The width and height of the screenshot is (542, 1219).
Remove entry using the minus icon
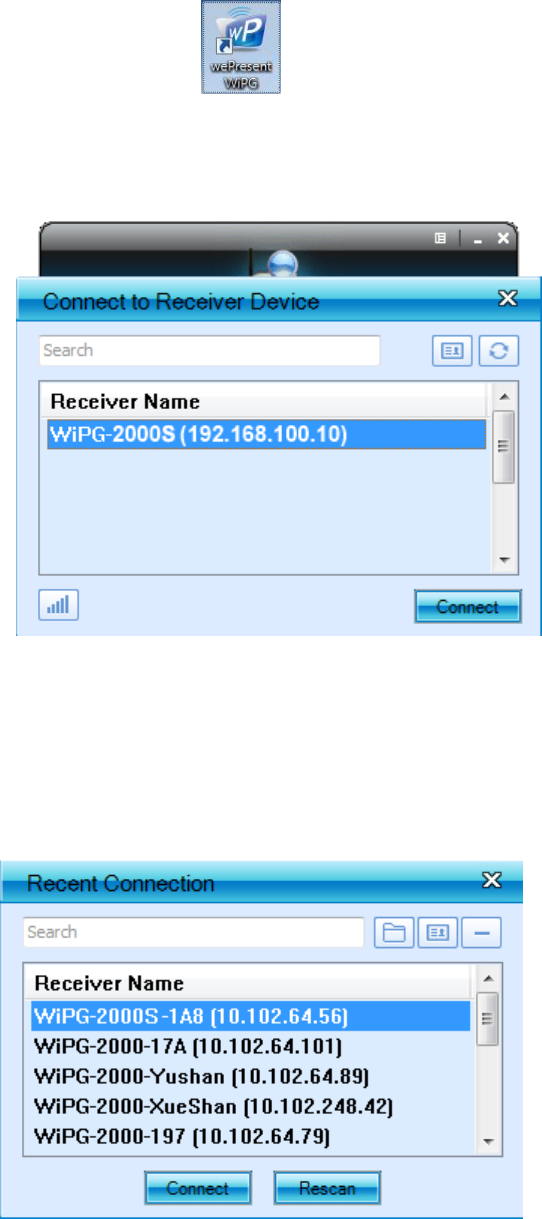point(481,933)
